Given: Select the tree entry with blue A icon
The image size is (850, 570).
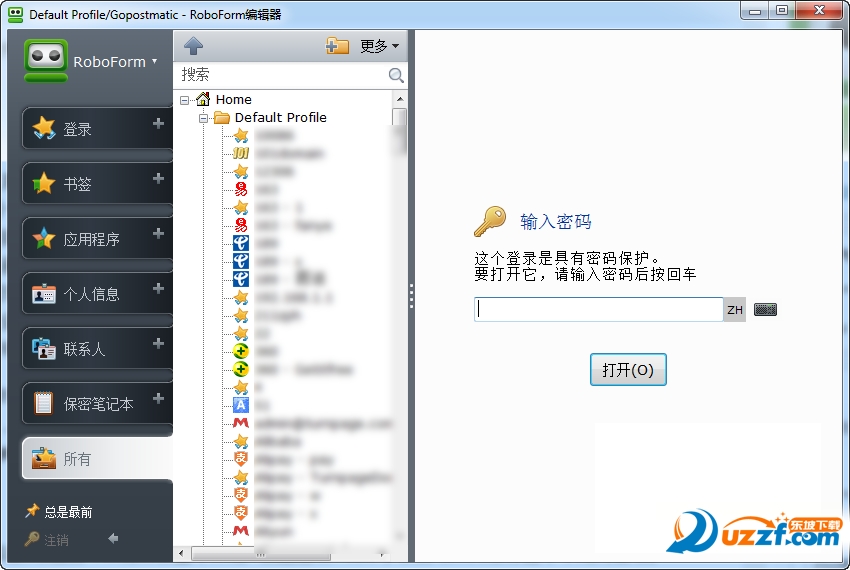Looking at the screenshot, I should coord(252,405).
